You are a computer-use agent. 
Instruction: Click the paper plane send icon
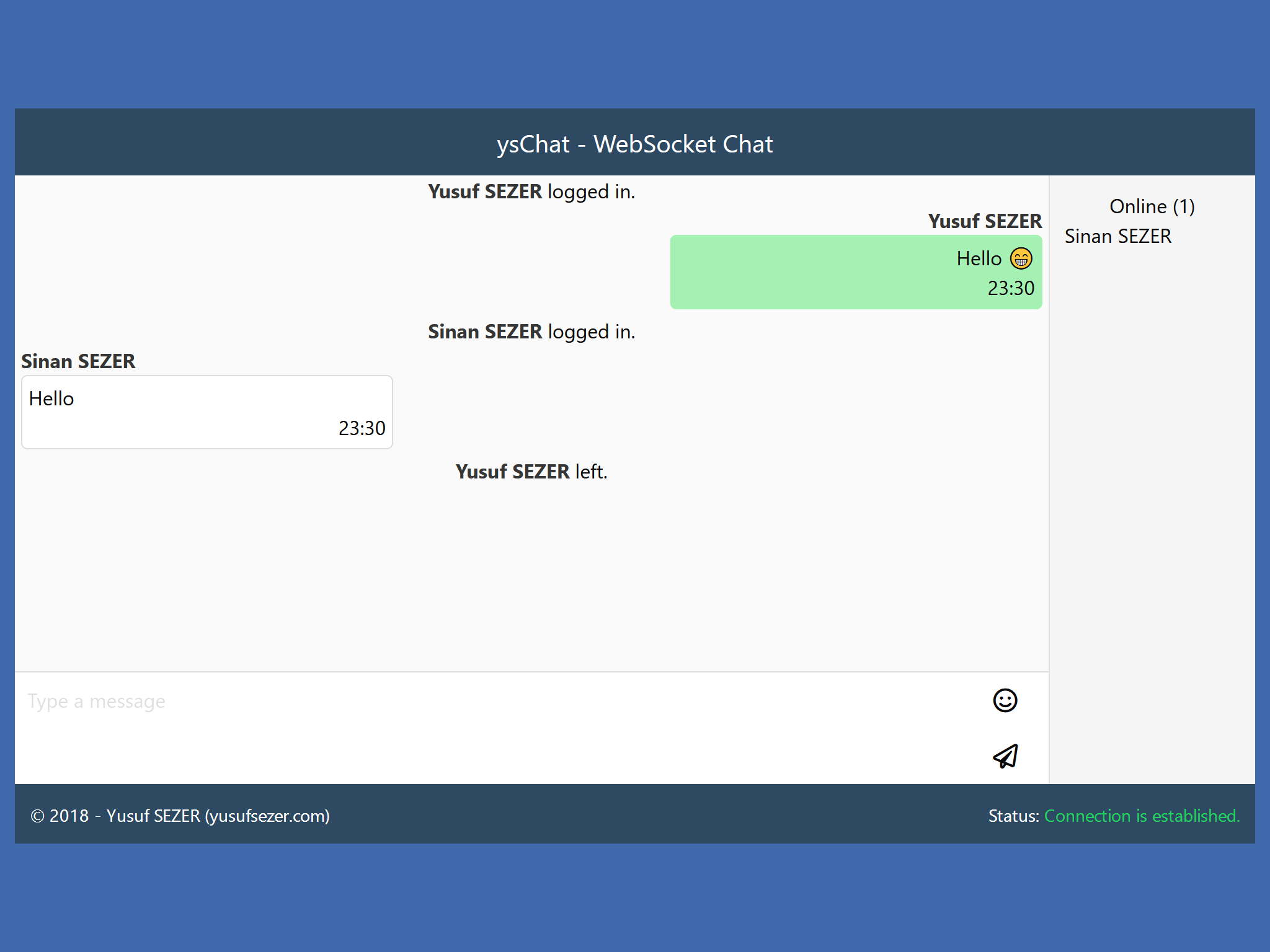[1005, 756]
